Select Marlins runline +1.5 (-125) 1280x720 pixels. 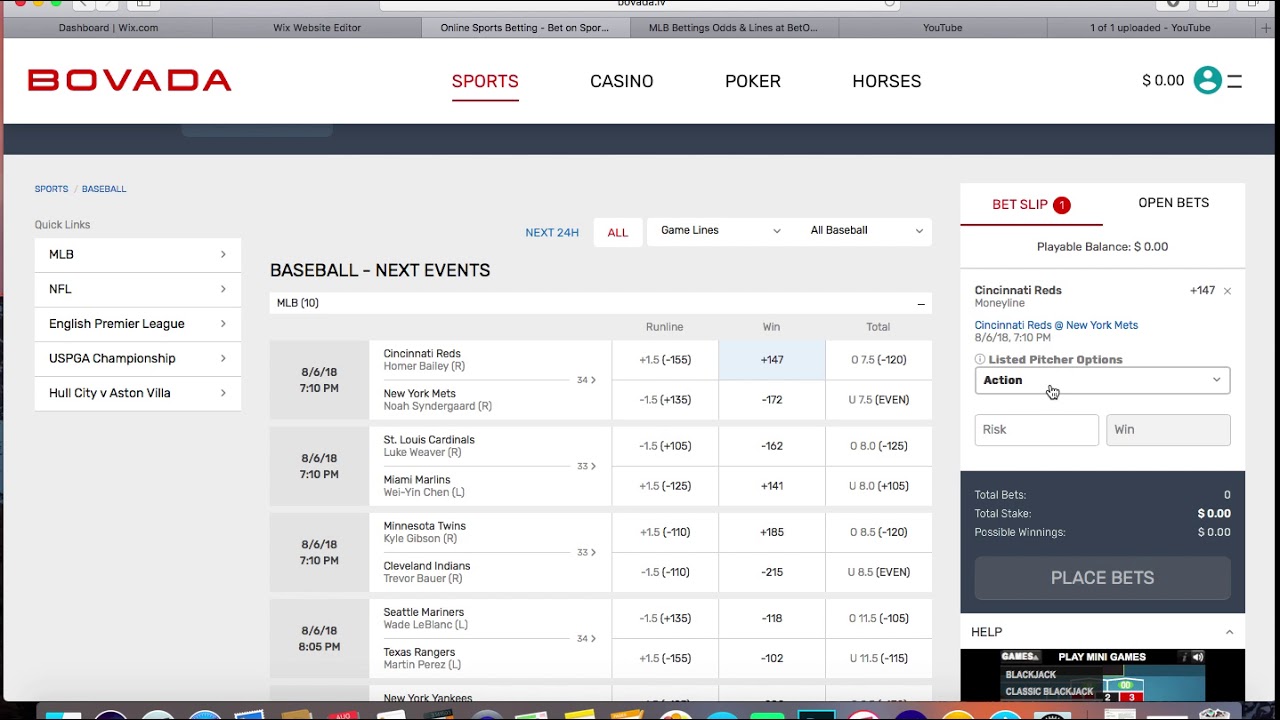pos(665,486)
